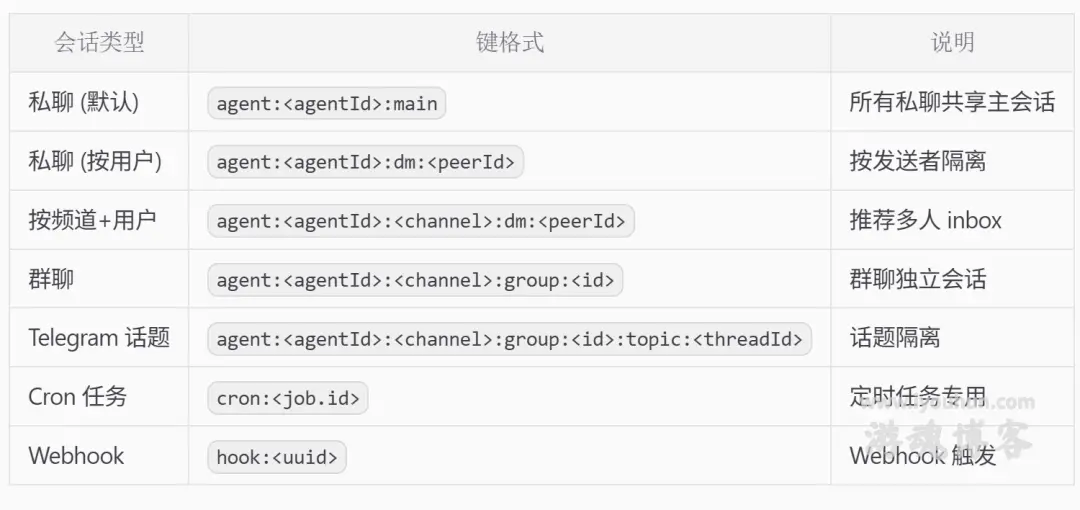Select the hook:<uuid> code snippet
This screenshot has width=1080, height=510.
tap(277, 457)
